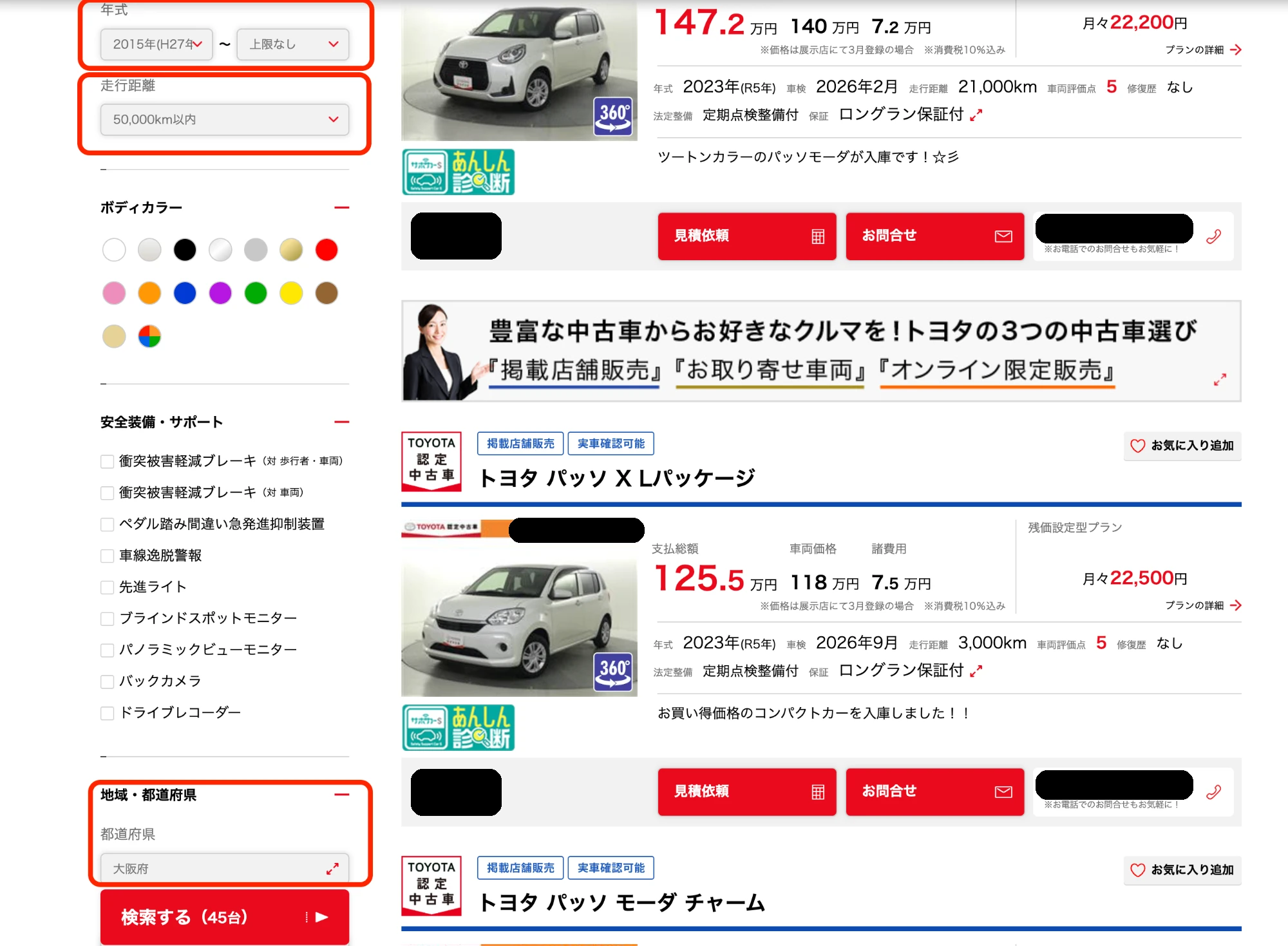Viewport: 1288px width, 946px height.
Task: Open the 360° view of Passo Moda
Action: 612,116
